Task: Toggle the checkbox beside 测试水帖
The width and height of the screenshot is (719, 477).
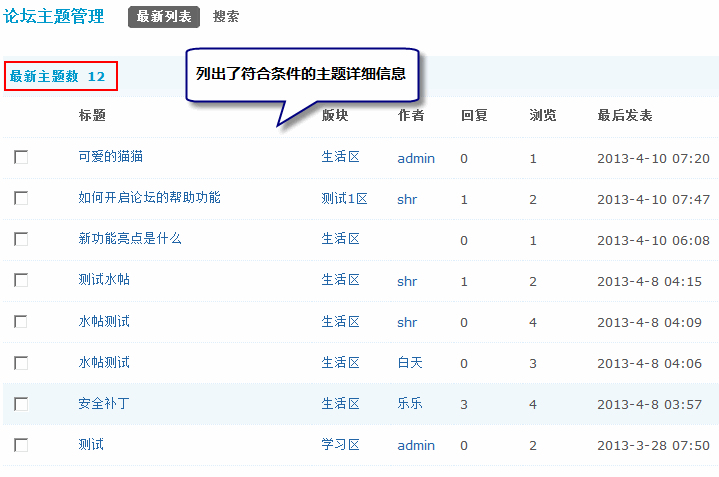Action: [x=21, y=281]
